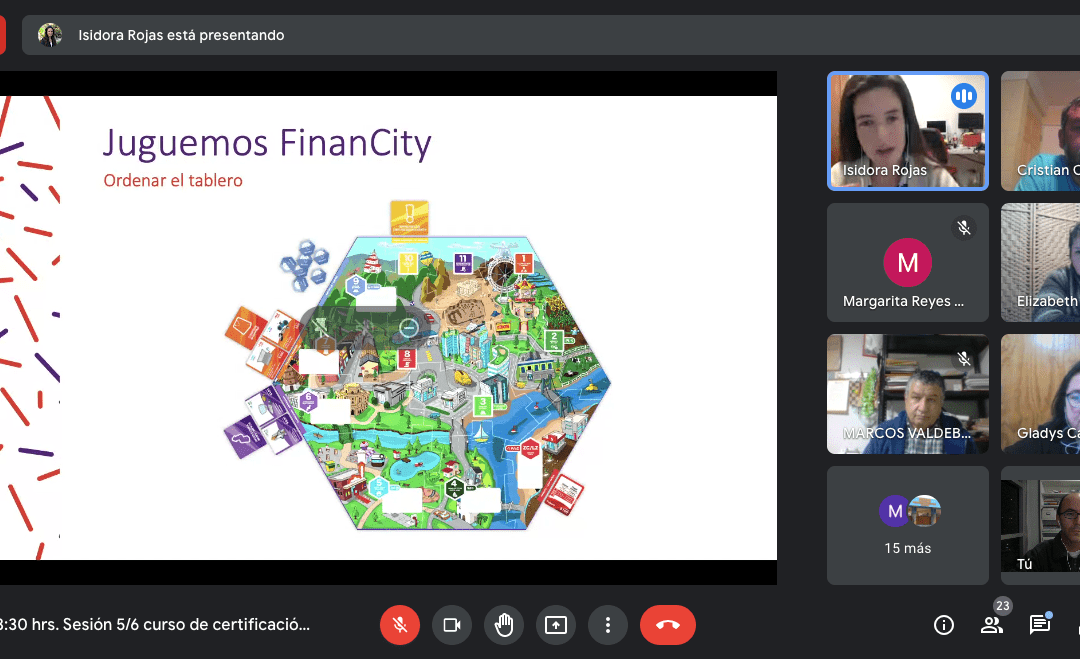Screen dimensions: 1080x659
Task: Click Isidora Rojas presenter avatar in banner
Action: point(50,35)
